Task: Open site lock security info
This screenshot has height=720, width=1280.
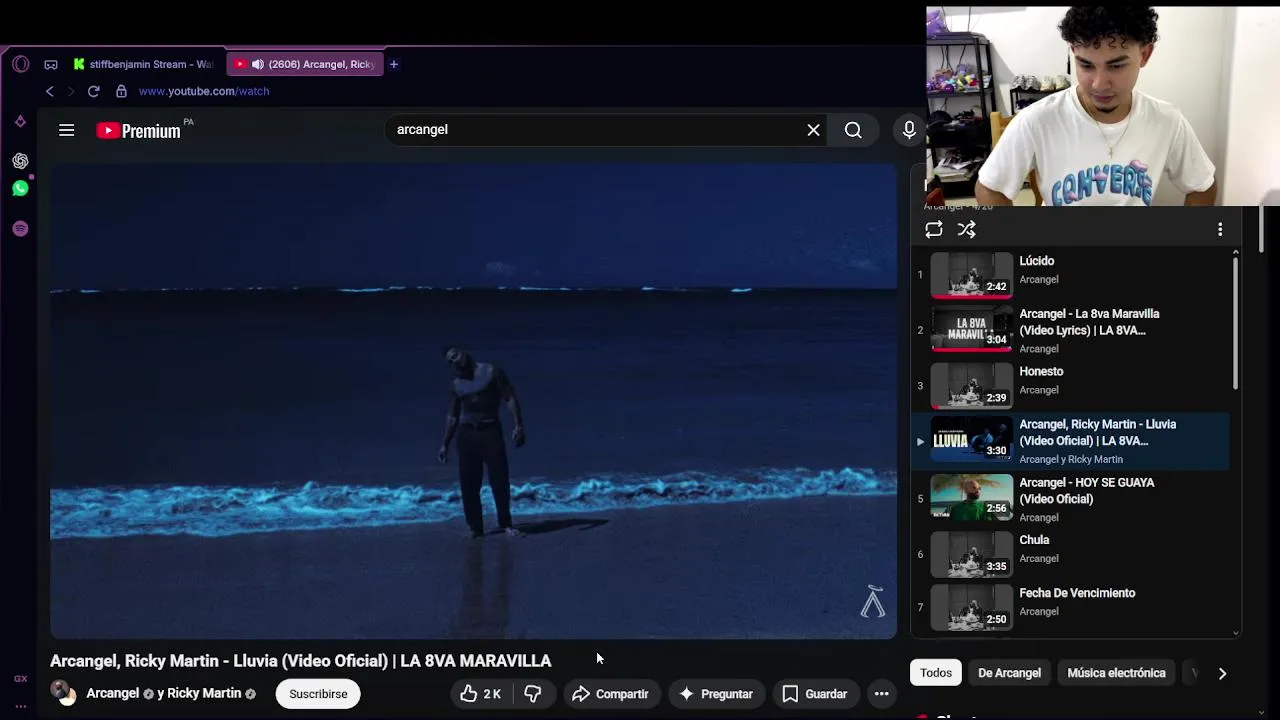Action: tap(121, 91)
